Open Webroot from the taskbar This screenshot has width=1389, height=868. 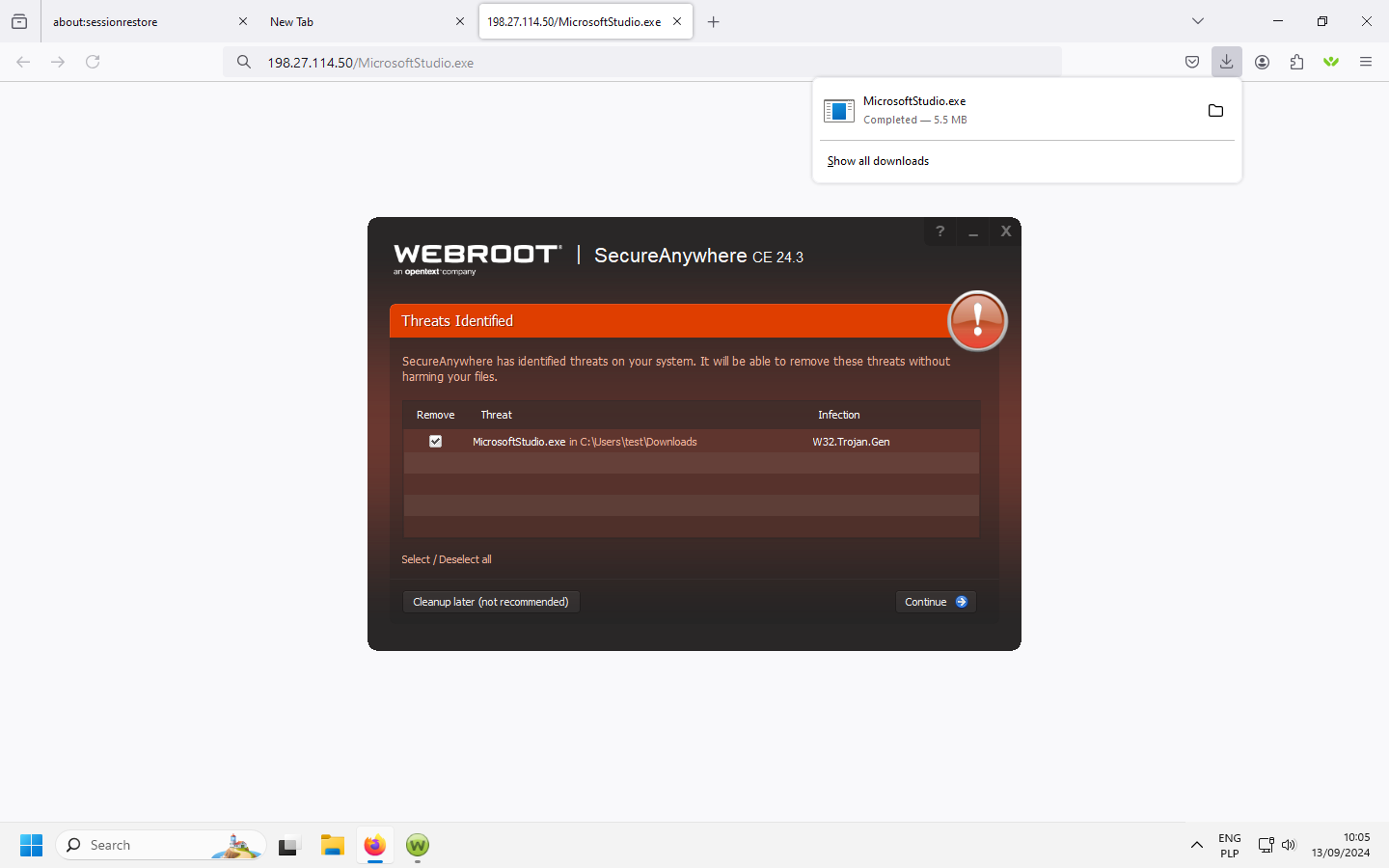click(418, 846)
